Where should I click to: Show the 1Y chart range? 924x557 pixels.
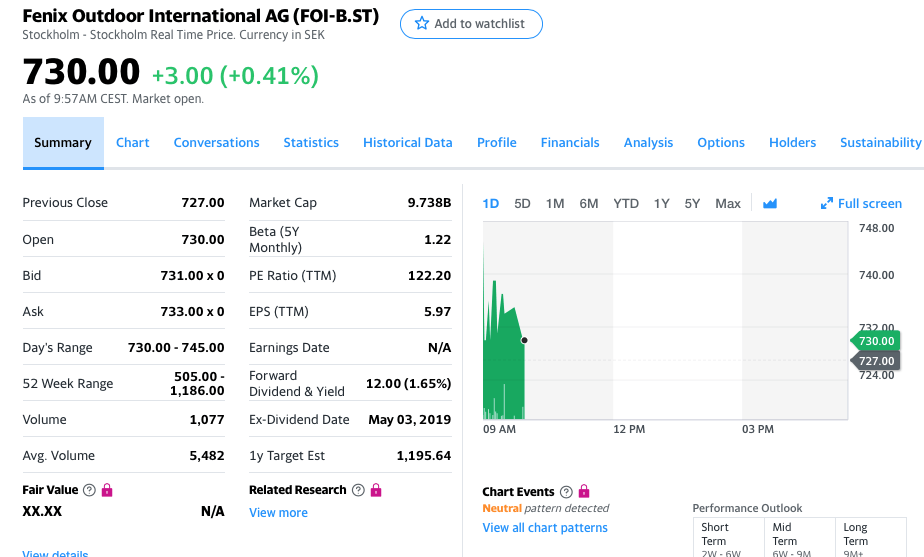pyautogui.click(x=661, y=204)
